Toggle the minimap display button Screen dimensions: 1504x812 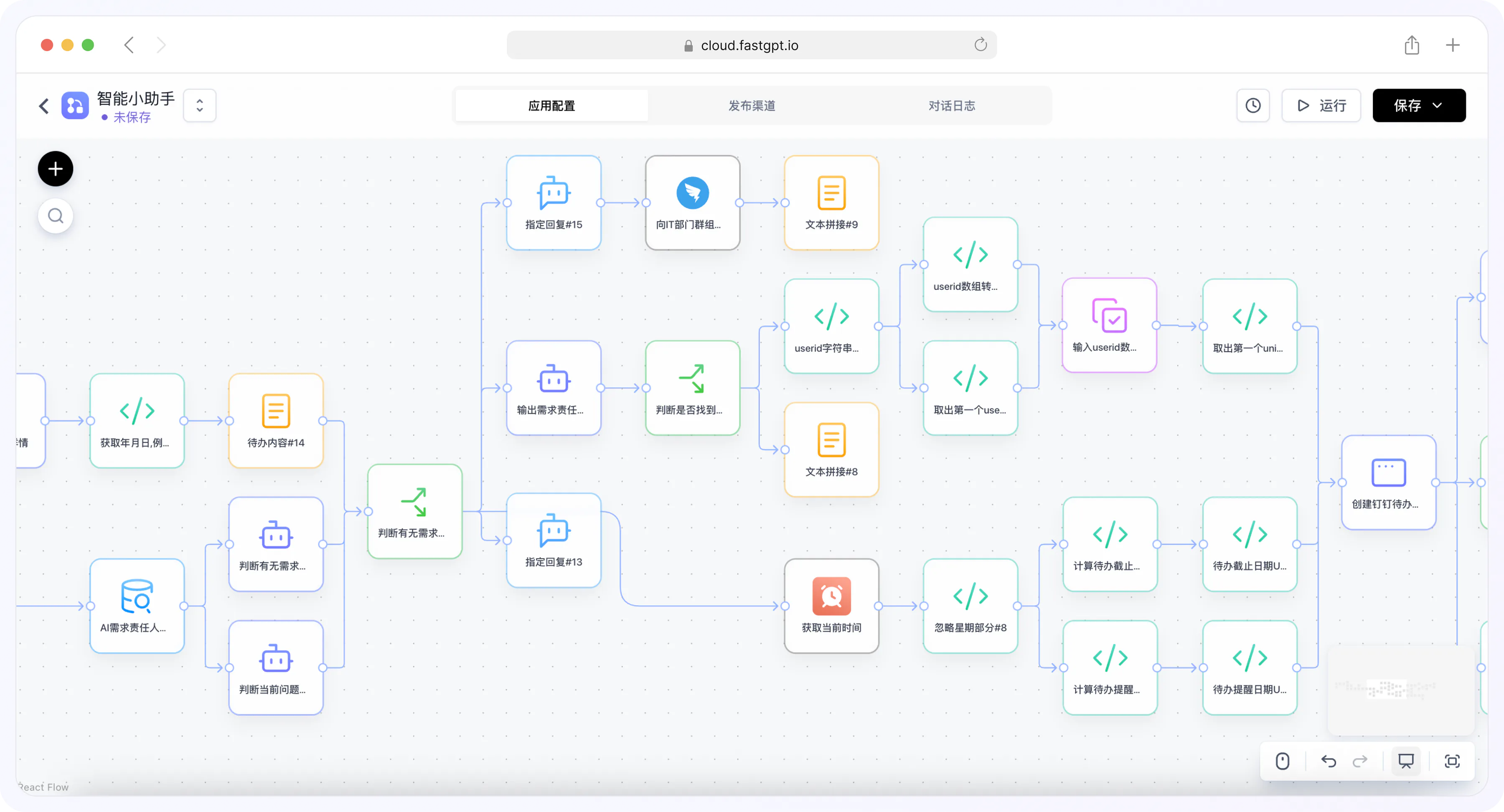click(x=1406, y=761)
